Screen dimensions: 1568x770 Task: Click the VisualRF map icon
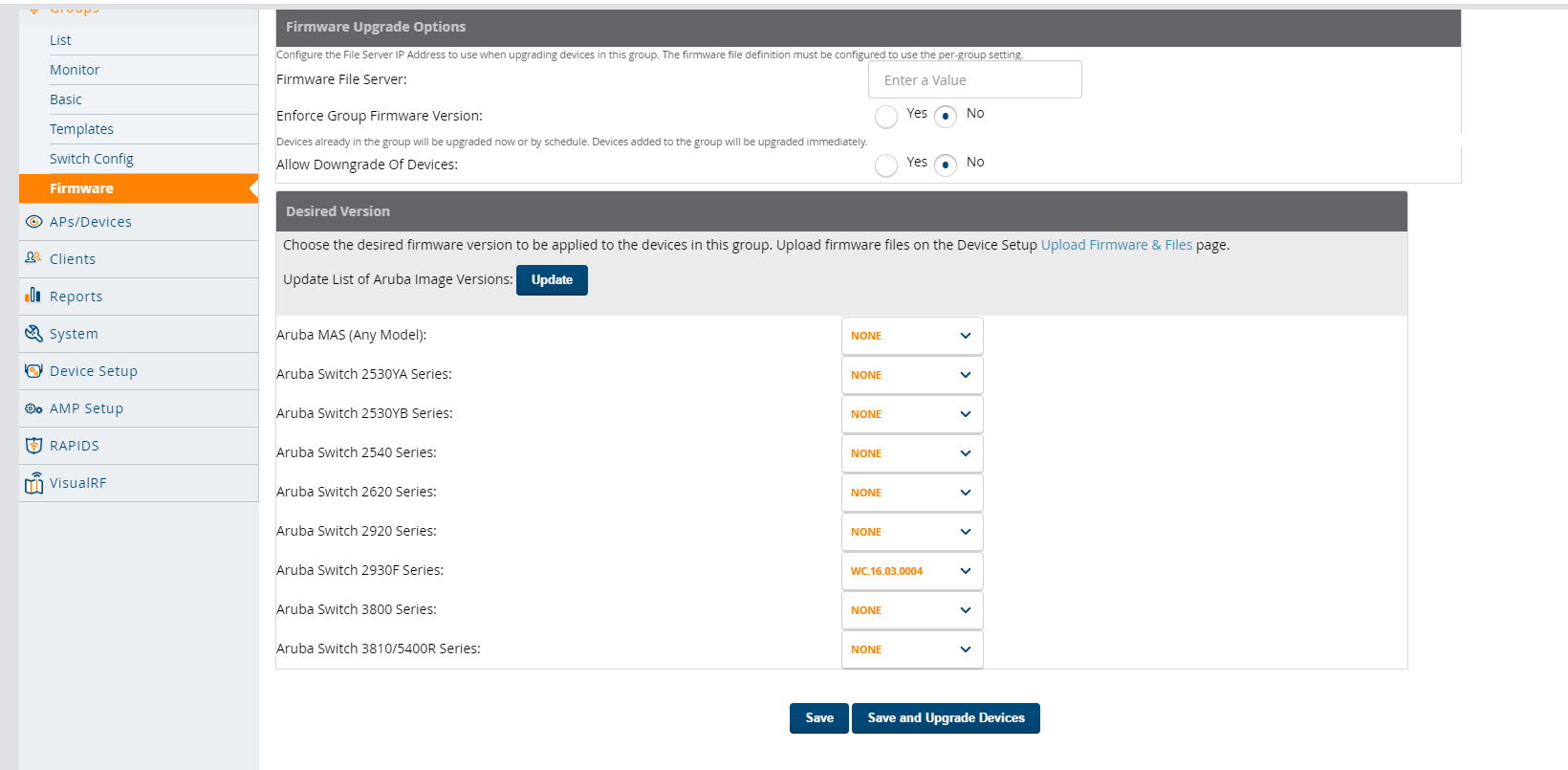point(33,483)
